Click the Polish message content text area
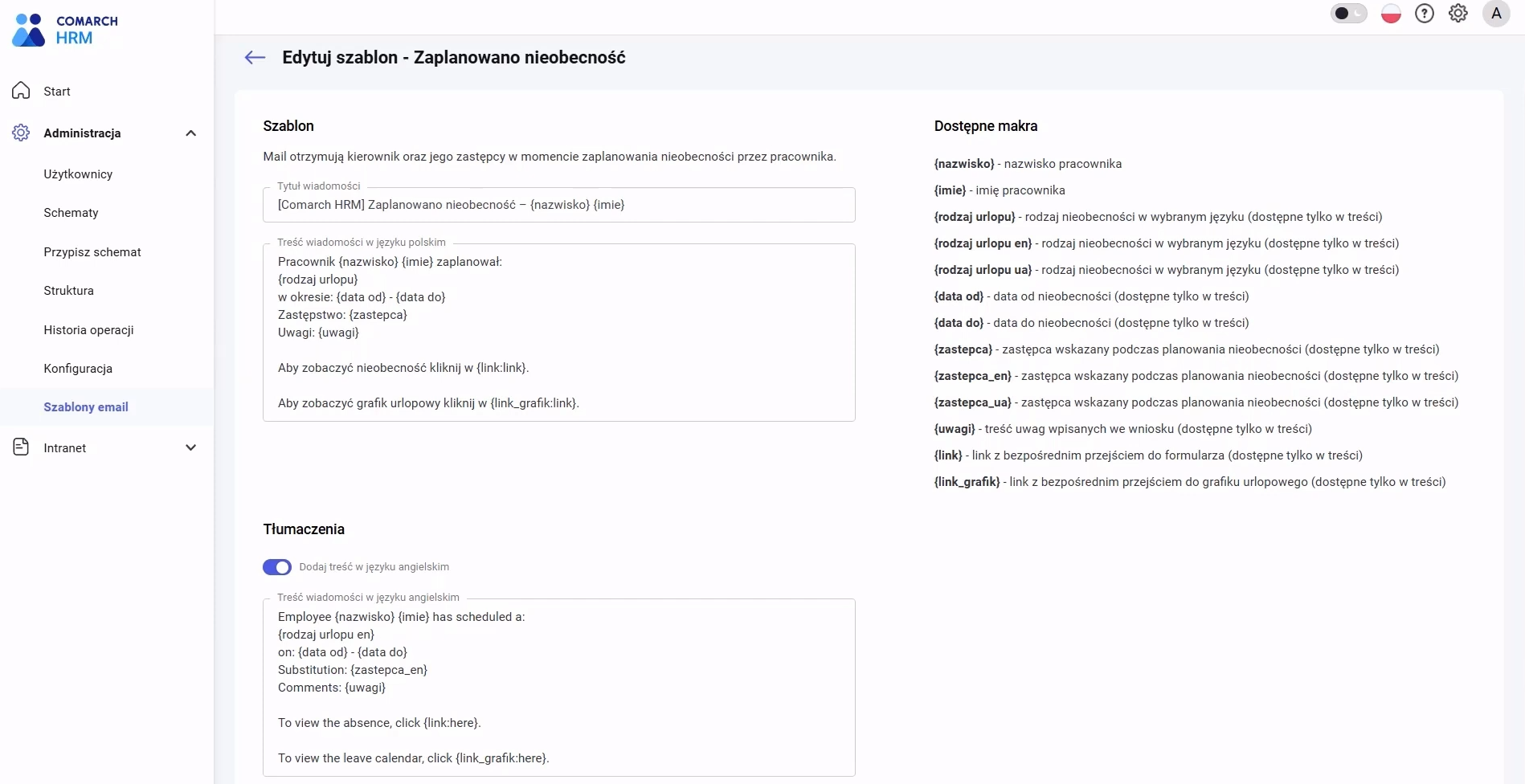The height and width of the screenshot is (784, 1525). coord(559,333)
